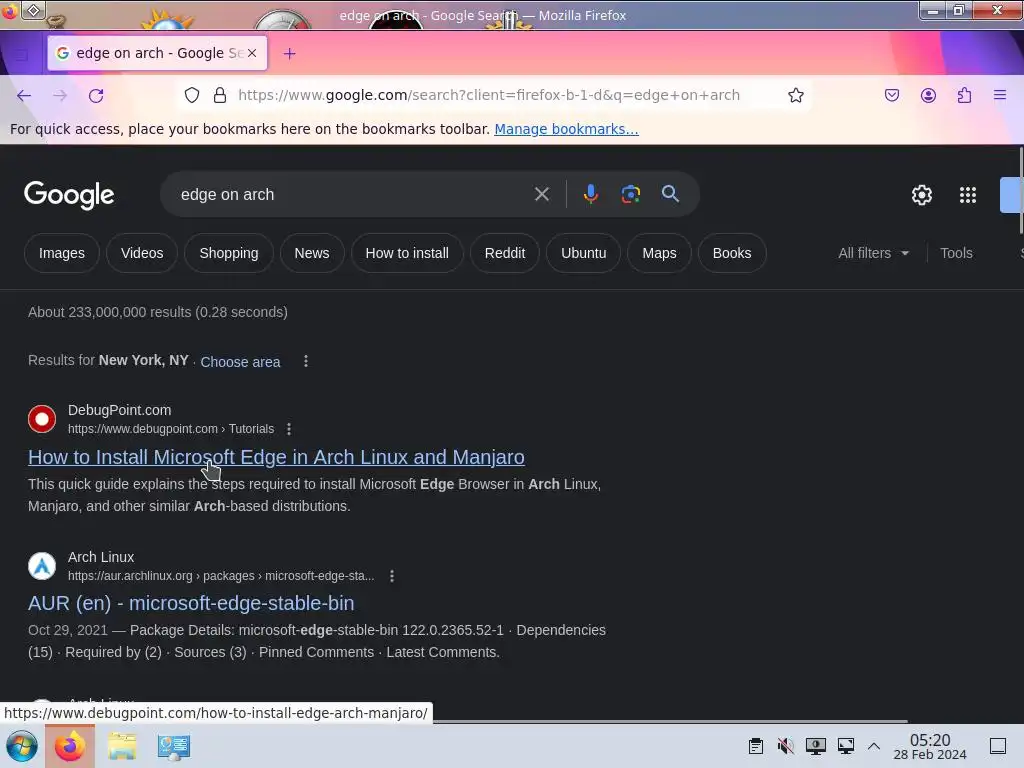Open the taskbar file manager
1024x768 pixels.
click(x=121, y=746)
